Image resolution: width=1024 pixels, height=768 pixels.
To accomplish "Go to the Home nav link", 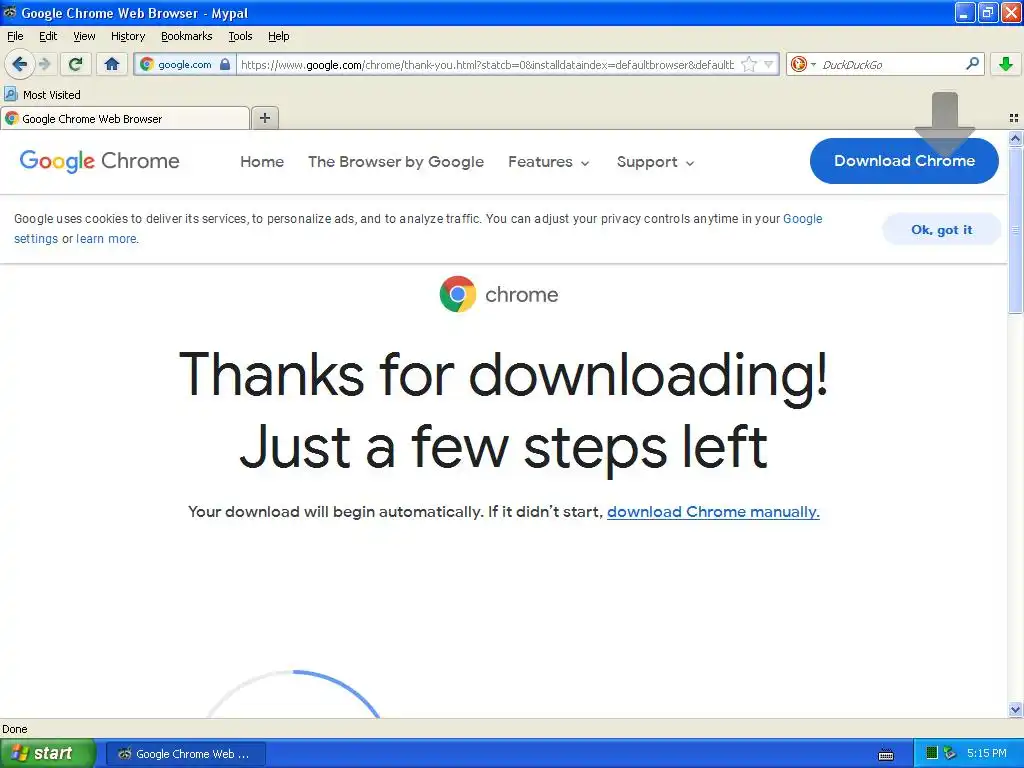I will pyautogui.click(x=262, y=161).
